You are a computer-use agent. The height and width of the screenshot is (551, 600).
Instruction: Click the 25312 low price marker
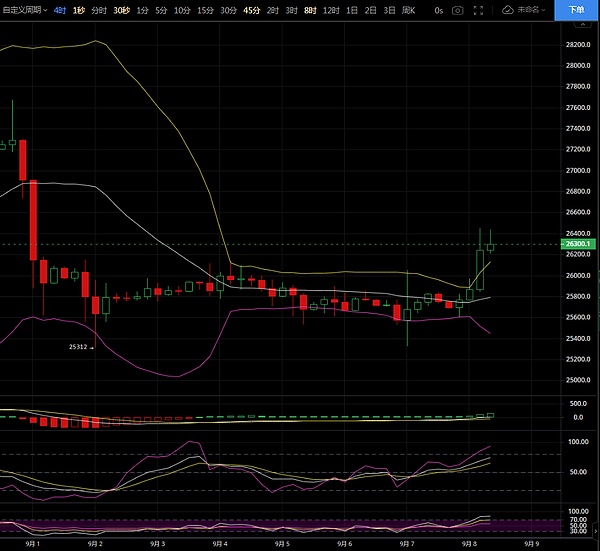[x=78, y=347]
